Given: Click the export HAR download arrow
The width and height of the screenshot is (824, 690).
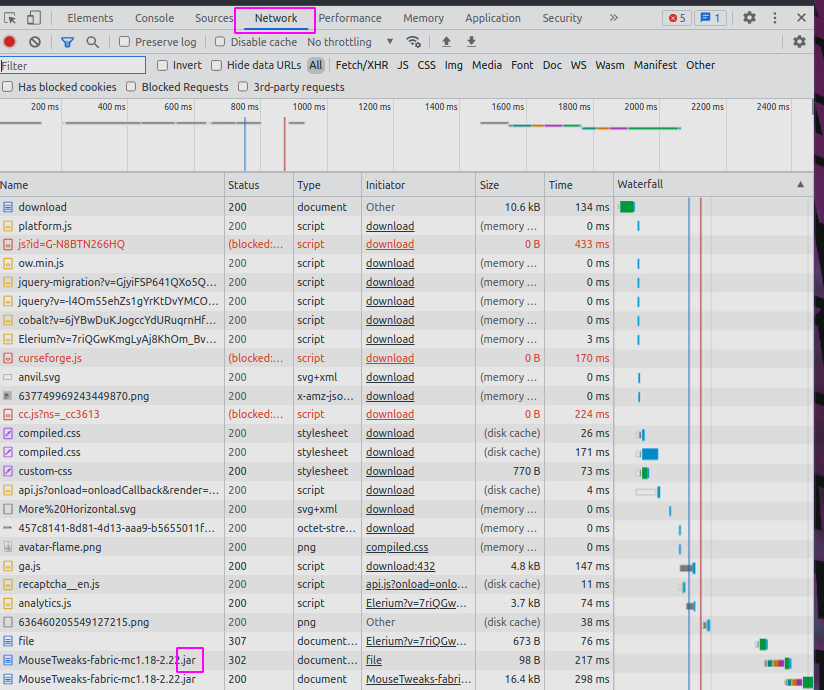Looking at the screenshot, I should pos(471,42).
